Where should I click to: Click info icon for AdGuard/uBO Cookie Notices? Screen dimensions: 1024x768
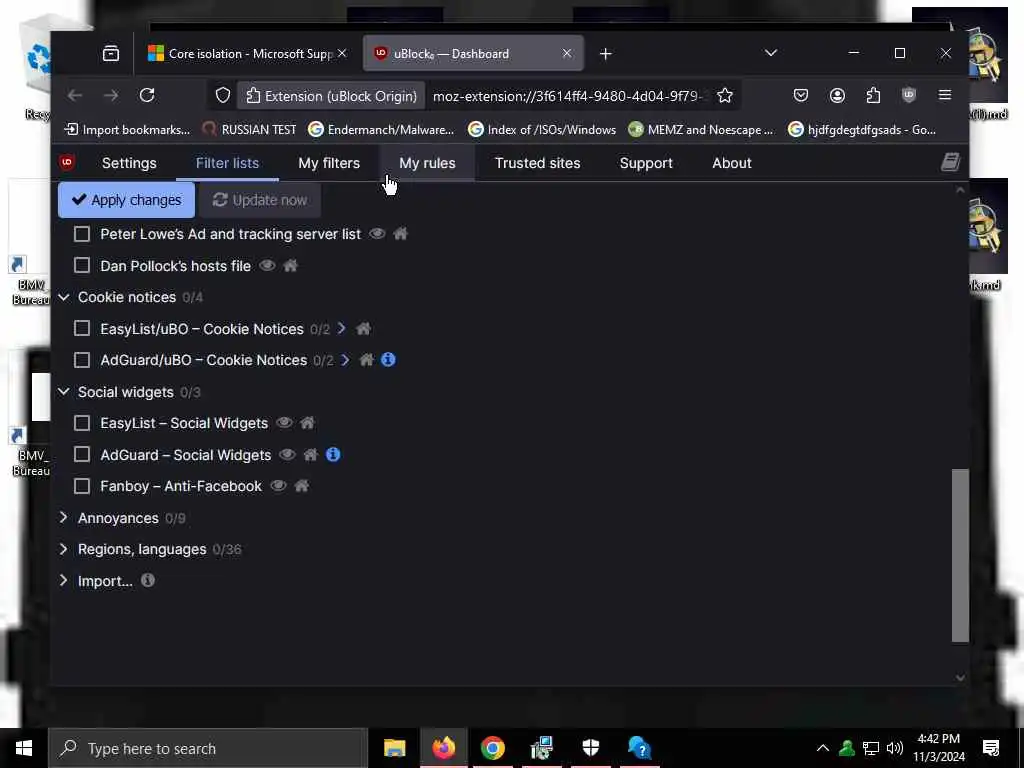pyautogui.click(x=388, y=360)
